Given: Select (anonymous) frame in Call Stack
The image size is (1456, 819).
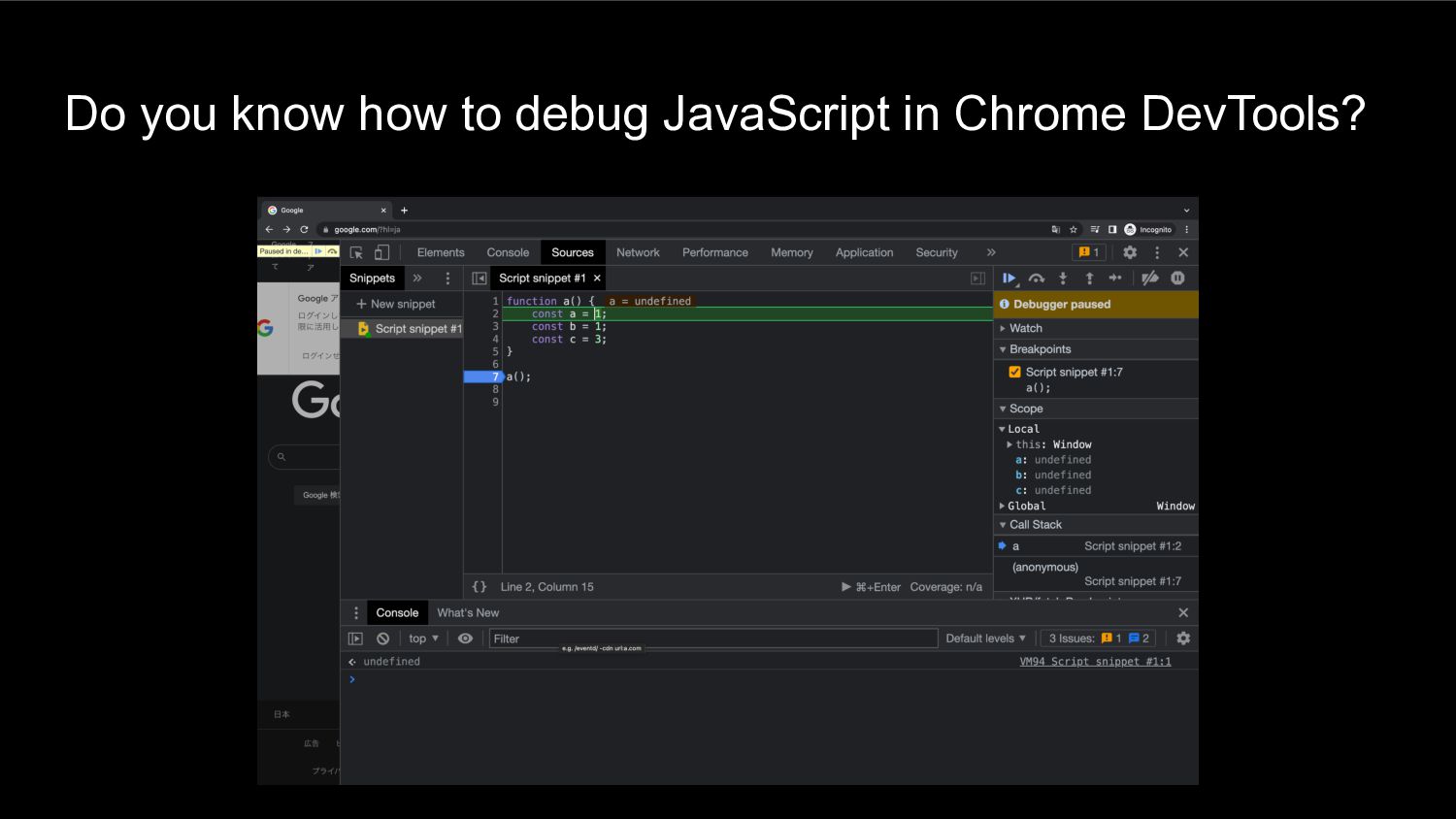Looking at the screenshot, I should coord(1096,574).
